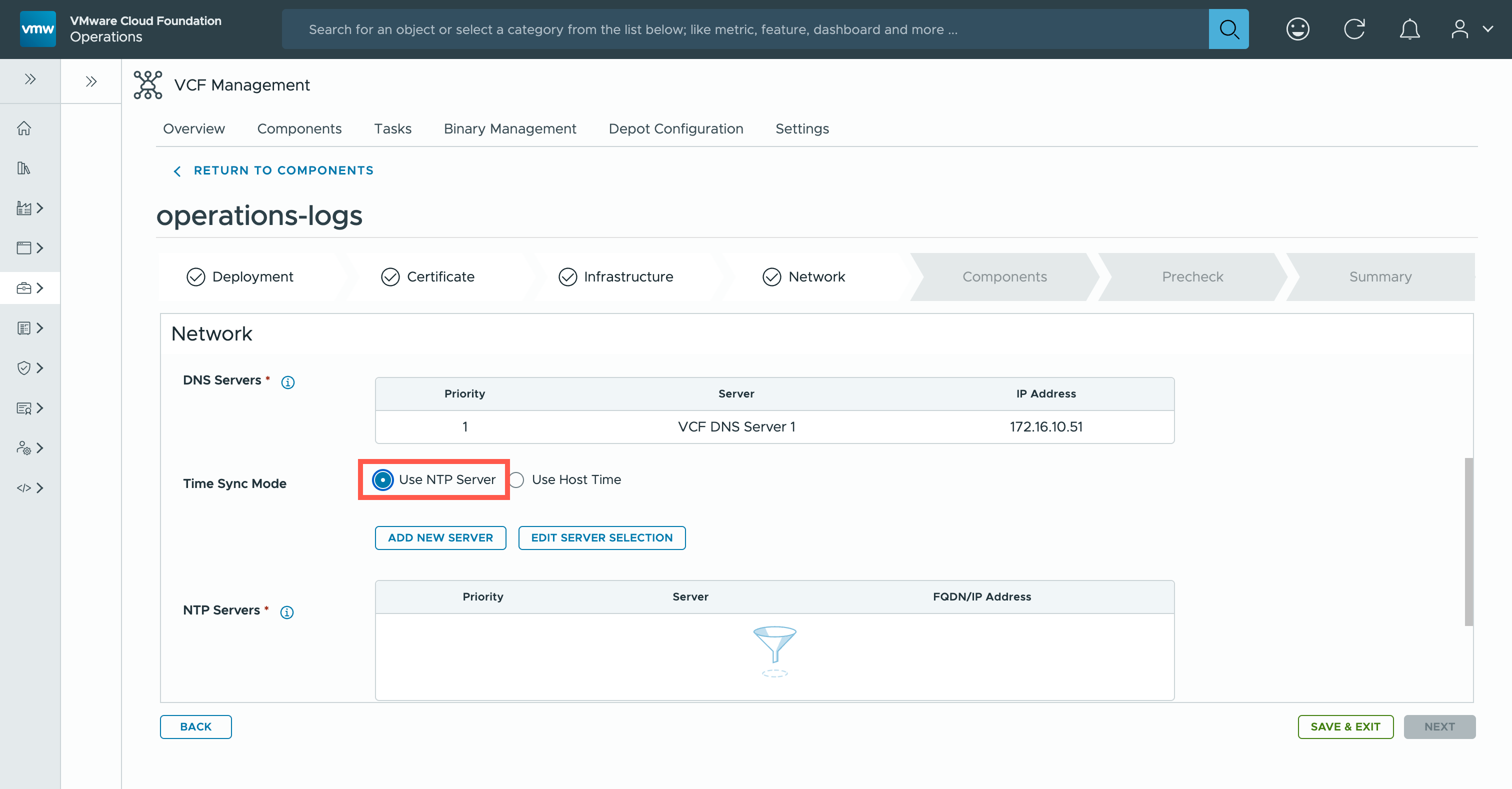Click the refresh icon in header

(x=1353, y=29)
